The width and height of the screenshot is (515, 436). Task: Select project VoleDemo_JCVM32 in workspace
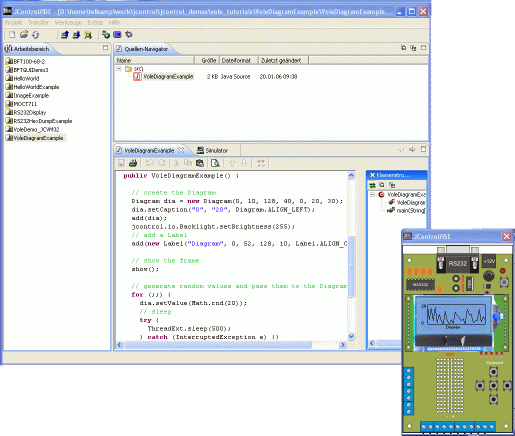(x=33, y=129)
